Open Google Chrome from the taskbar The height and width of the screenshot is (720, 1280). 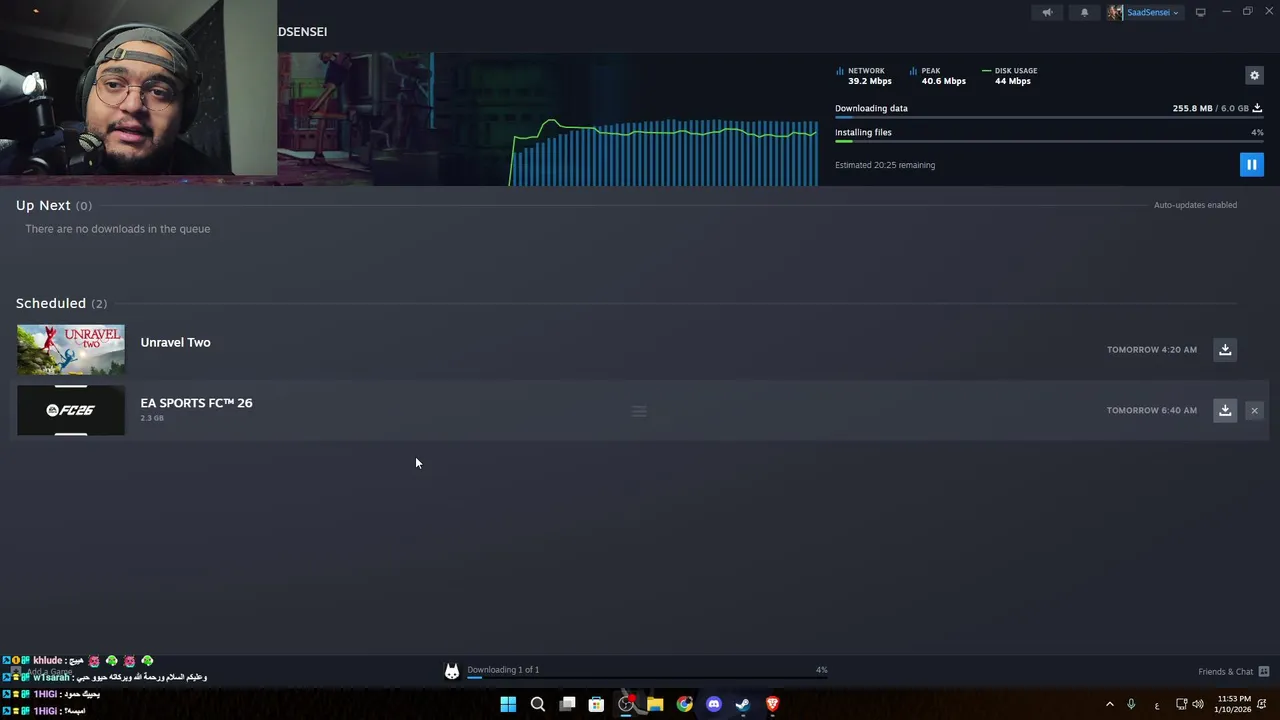[x=684, y=704]
